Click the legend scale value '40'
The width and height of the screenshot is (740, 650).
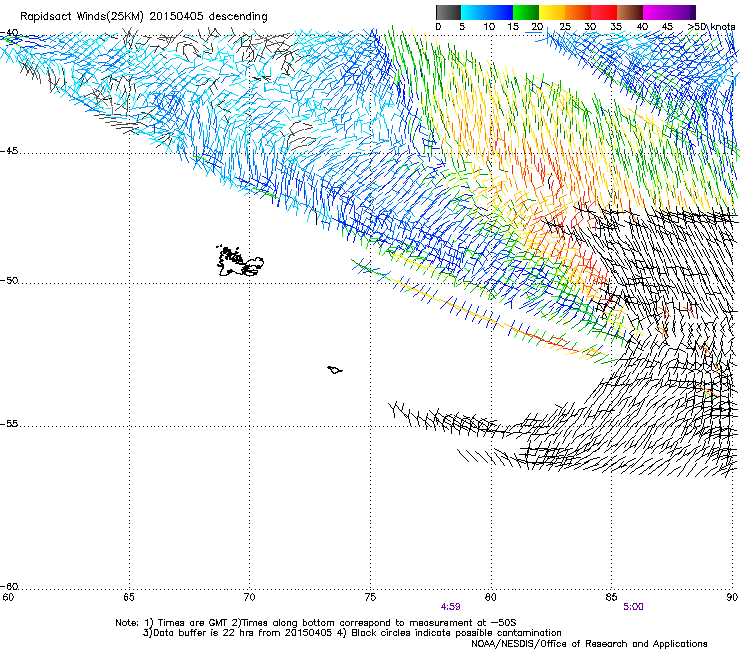[642, 27]
